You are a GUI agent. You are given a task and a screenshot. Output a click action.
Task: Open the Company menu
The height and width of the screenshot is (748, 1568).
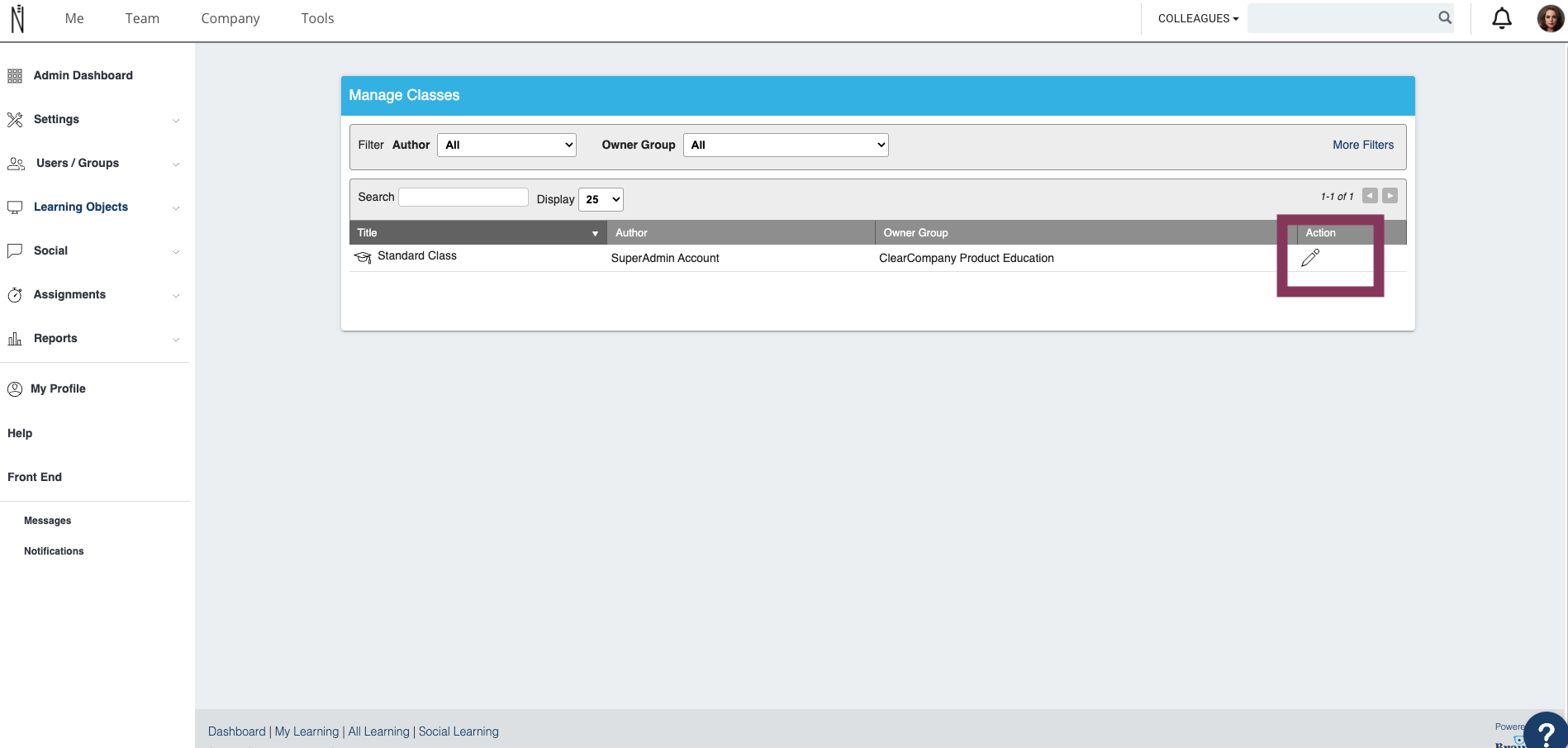[x=230, y=18]
